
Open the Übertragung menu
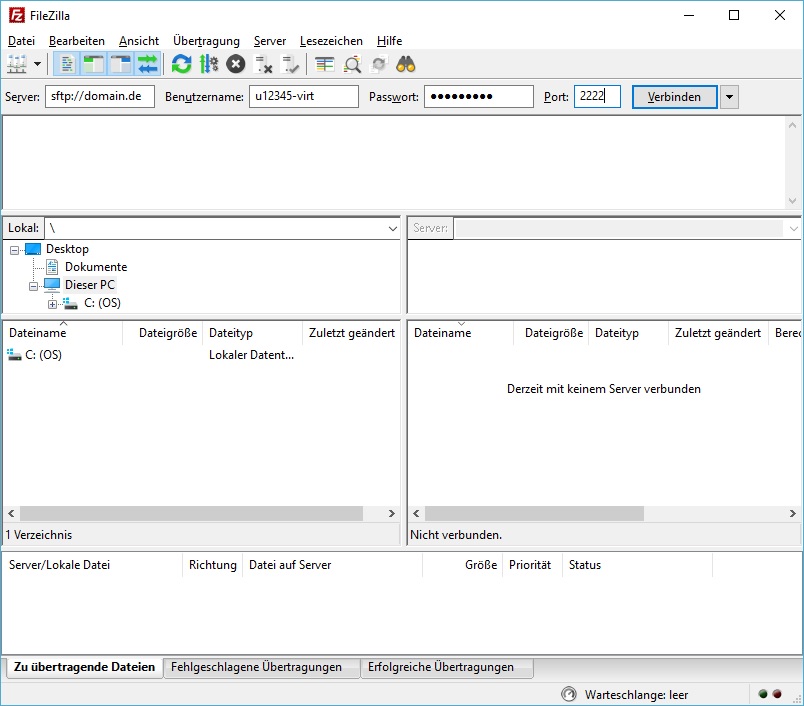tap(206, 41)
